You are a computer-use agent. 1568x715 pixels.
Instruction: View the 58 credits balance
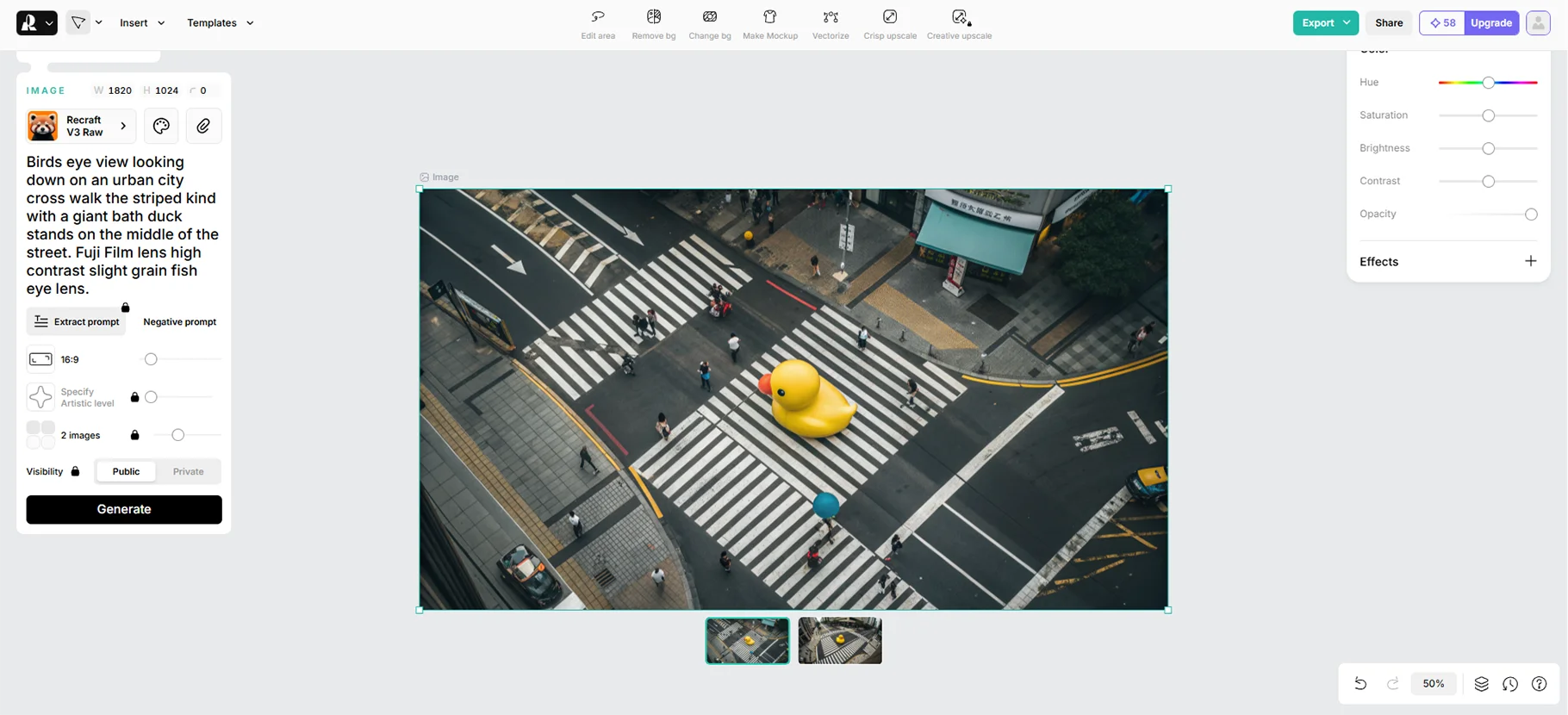point(1442,23)
